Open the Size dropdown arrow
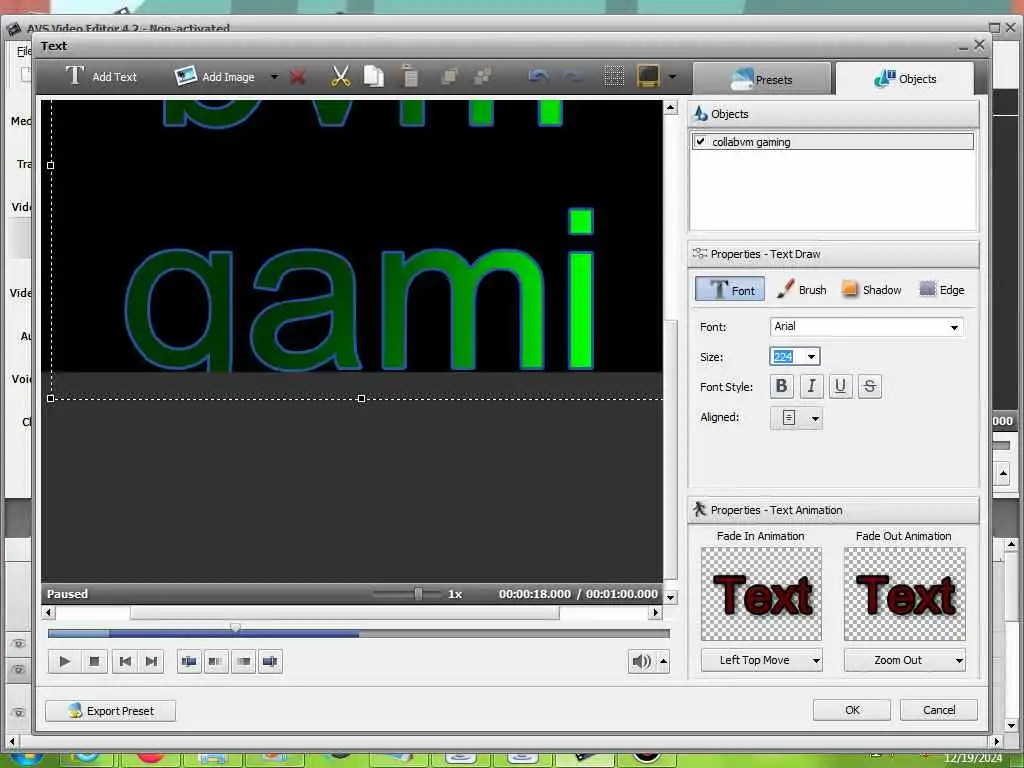The width and height of the screenshot is (1024, 768). tap(811, 357)
